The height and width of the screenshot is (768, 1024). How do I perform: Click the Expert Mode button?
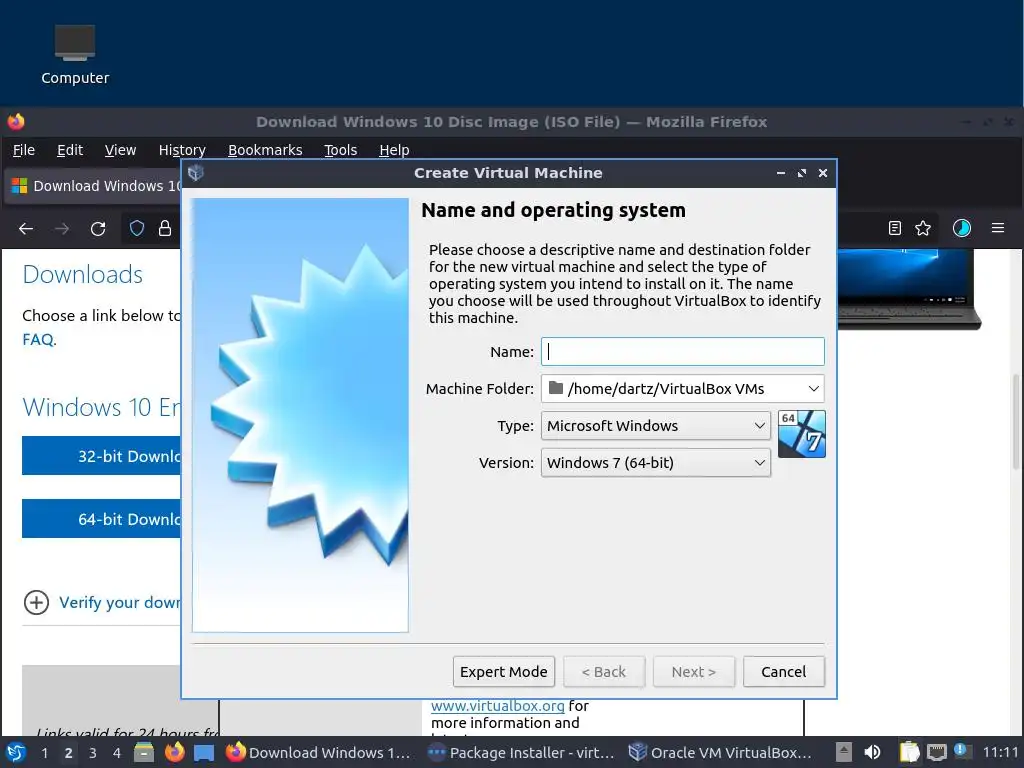click(x=504, y=671)
